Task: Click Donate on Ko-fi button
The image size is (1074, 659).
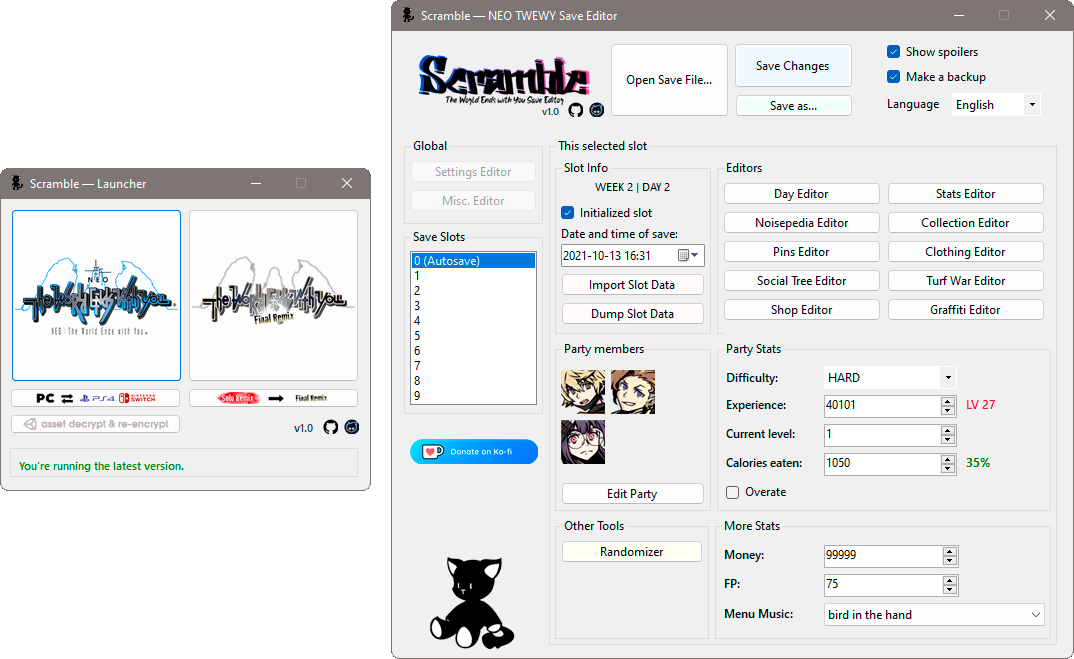Action: point(474,451)
